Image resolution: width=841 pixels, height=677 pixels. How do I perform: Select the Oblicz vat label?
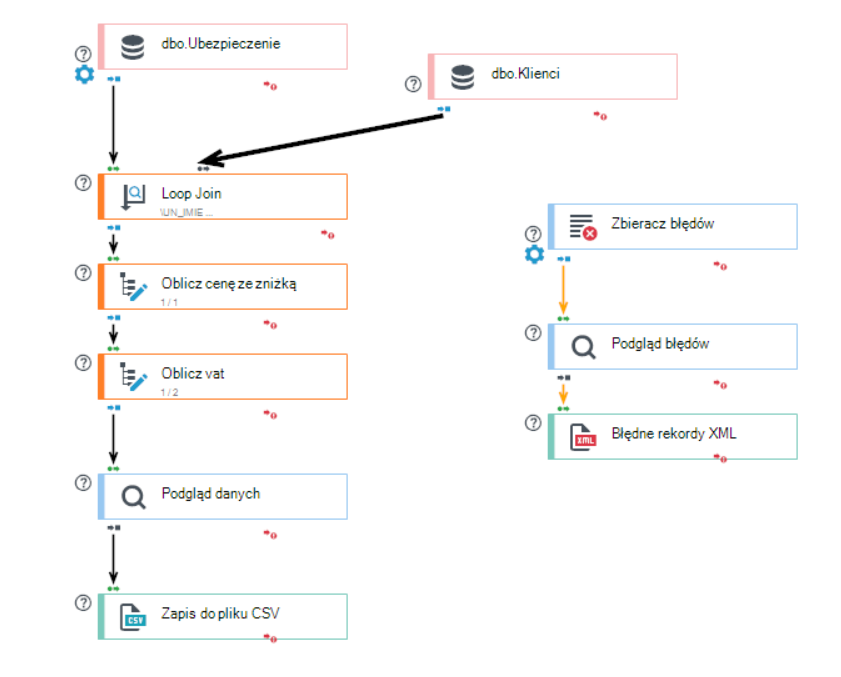click(193, 374)
